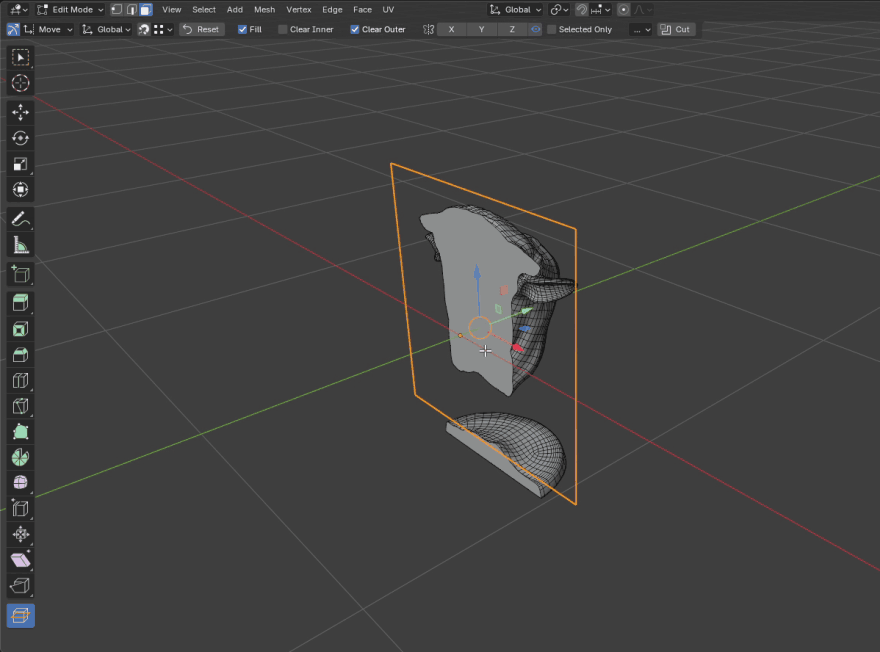Viewport: 880px width, 652px height.
Task: Toggle proportional editing
Action: [x=623, y=10]
